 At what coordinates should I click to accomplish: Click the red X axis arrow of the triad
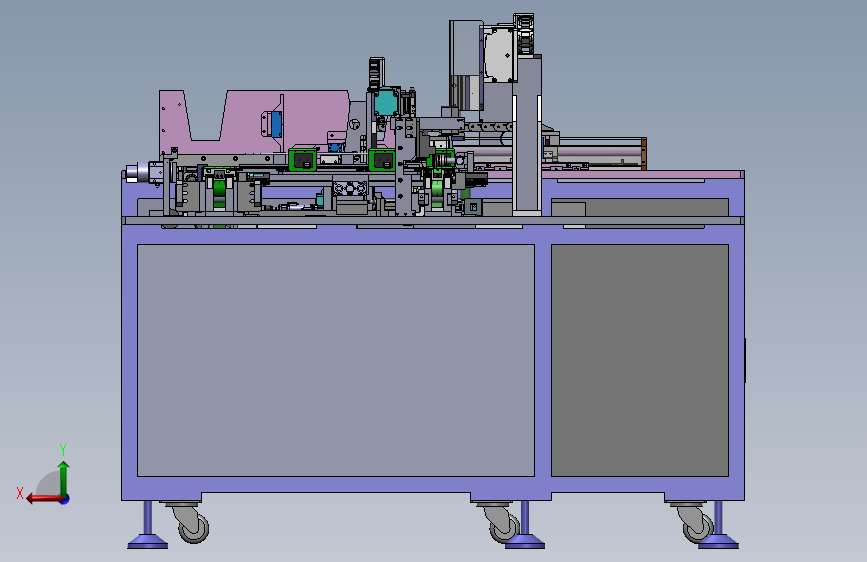[44, 499]
